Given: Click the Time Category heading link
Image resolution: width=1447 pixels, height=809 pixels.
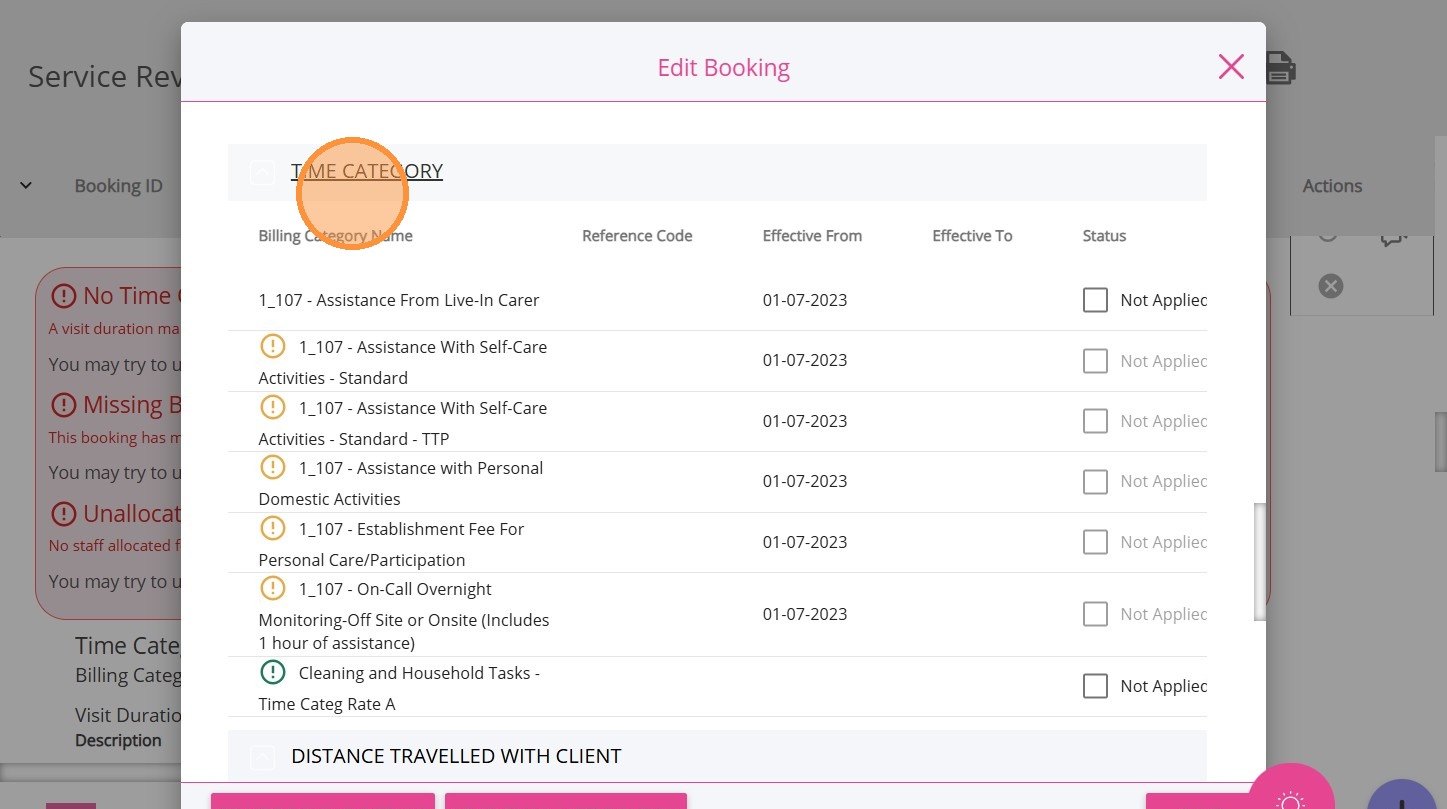Looking at the screenshot, I should click(366, 171).
